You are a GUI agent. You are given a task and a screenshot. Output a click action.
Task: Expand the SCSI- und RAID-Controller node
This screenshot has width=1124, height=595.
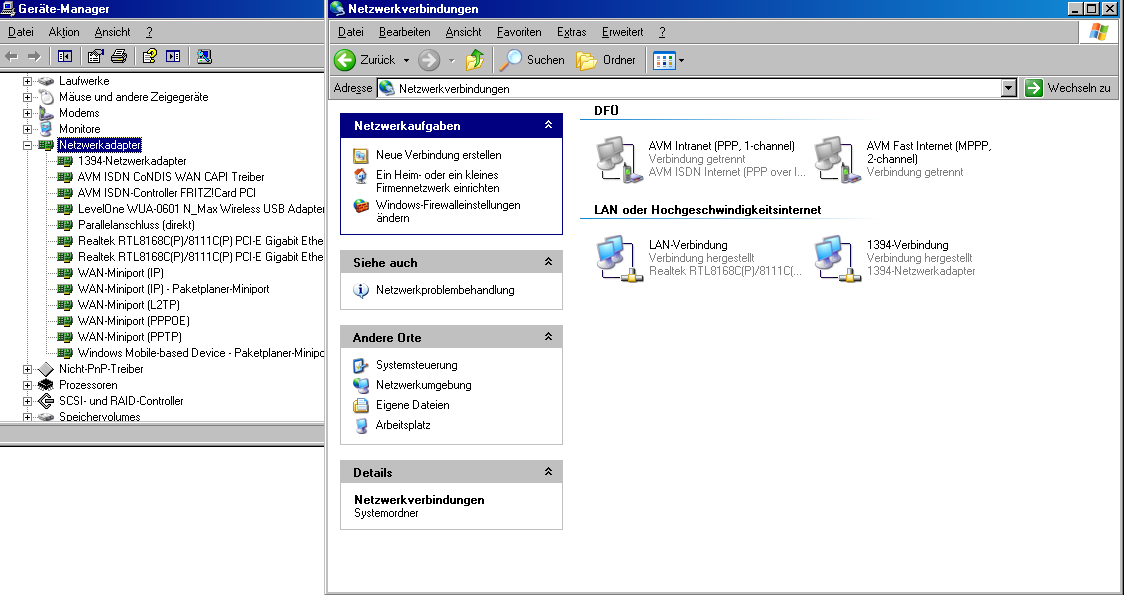[27, 401]
